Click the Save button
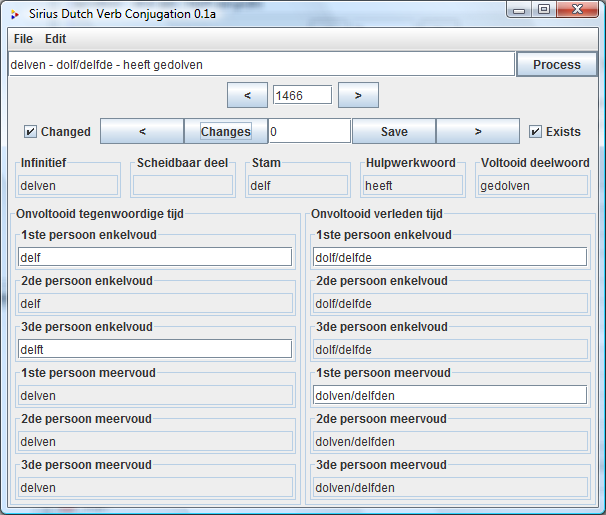The width and height of the screenshot is (606, 515). (394, 131)
